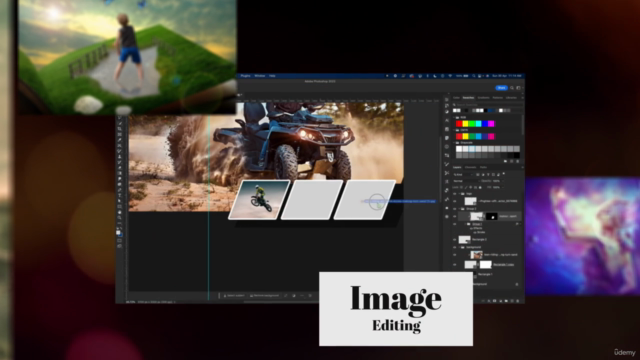Click create new group folder icon in Layers

point(506,300)
